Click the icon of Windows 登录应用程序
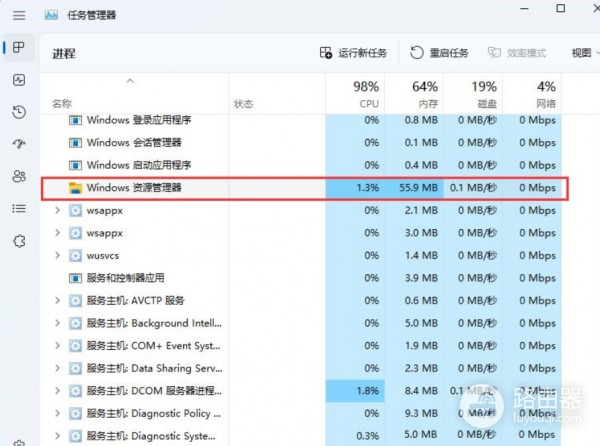 pos(75,120)
